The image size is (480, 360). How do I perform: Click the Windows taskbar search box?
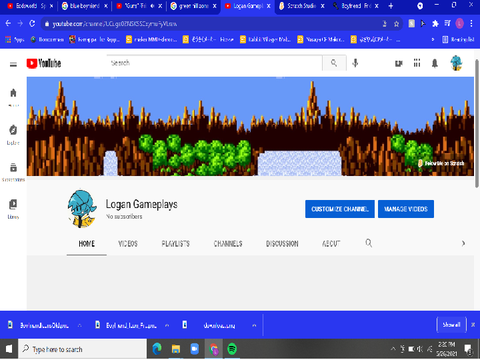point(82,349)
